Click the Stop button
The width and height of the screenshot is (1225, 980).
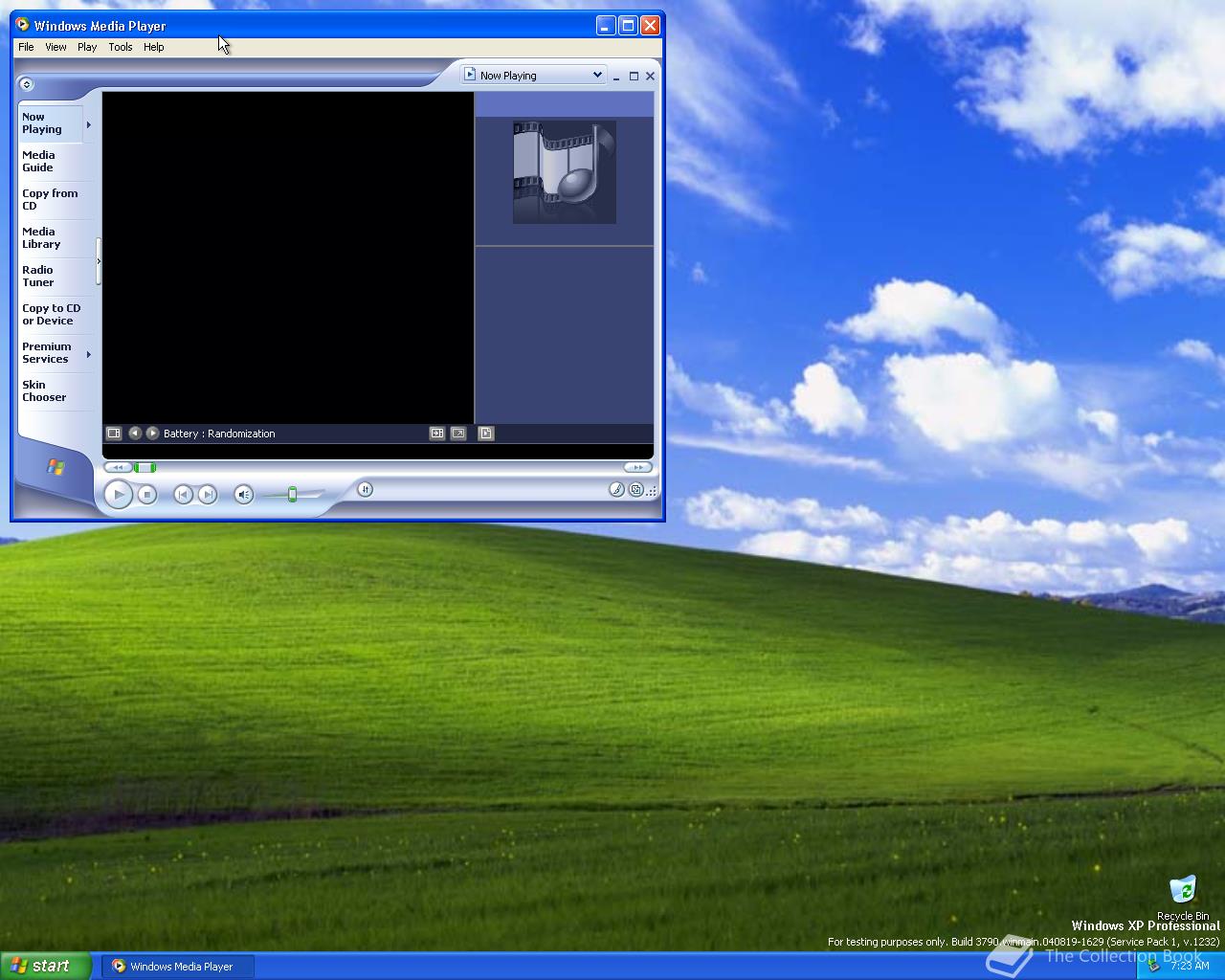146,495
